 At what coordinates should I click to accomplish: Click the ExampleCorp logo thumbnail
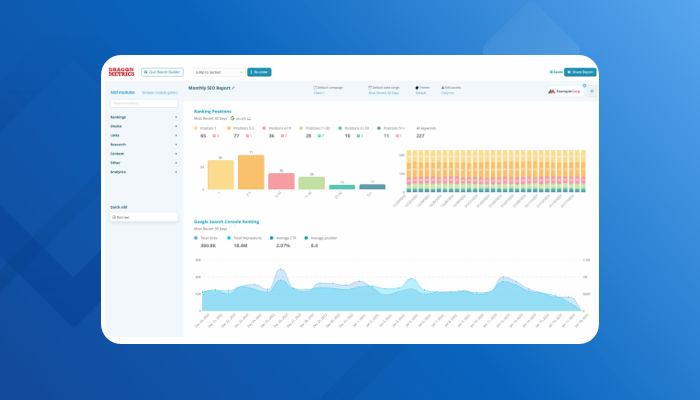(x=564, y=91)
